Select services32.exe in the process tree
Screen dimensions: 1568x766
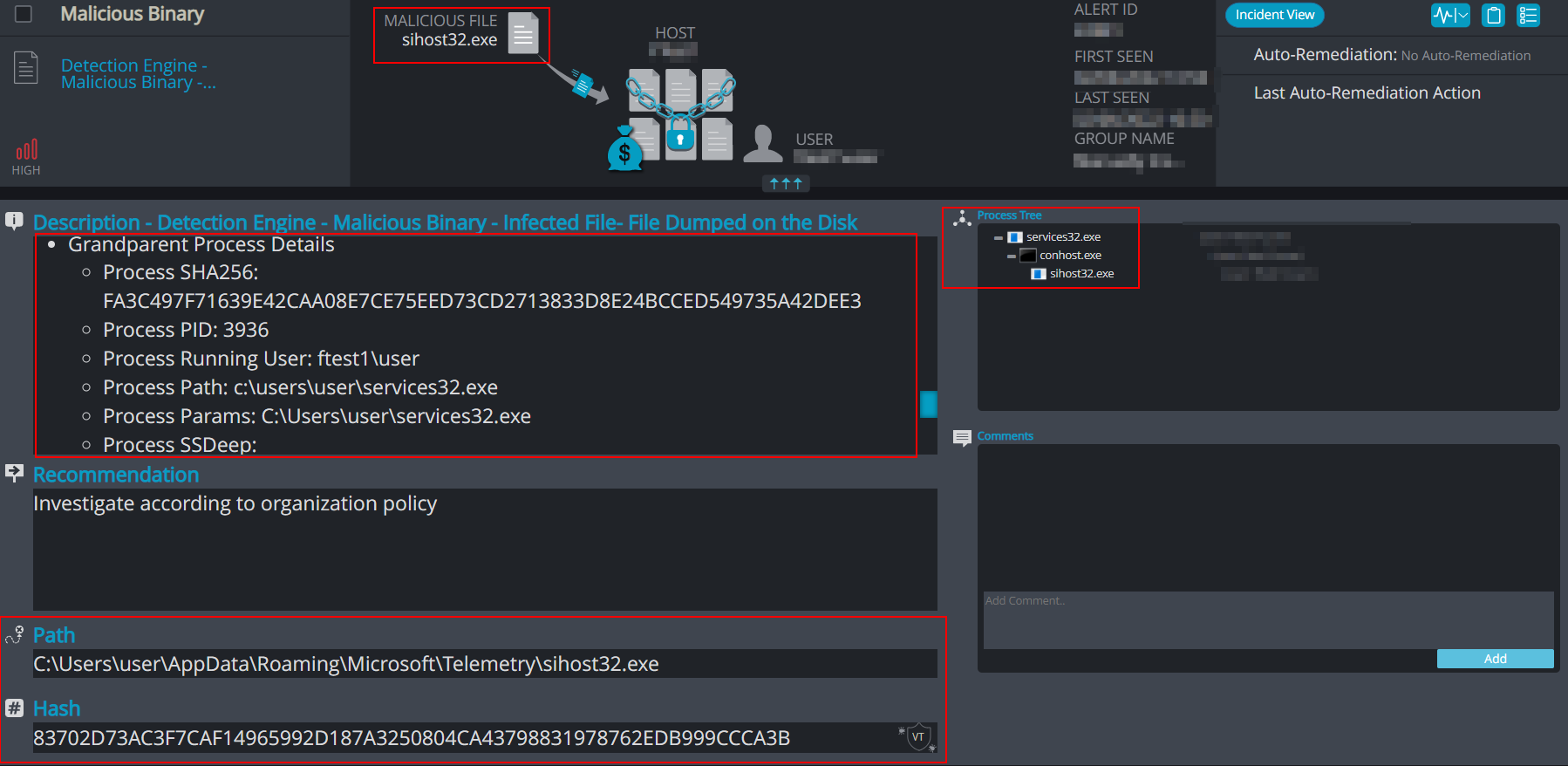(x=1063, y=237)
